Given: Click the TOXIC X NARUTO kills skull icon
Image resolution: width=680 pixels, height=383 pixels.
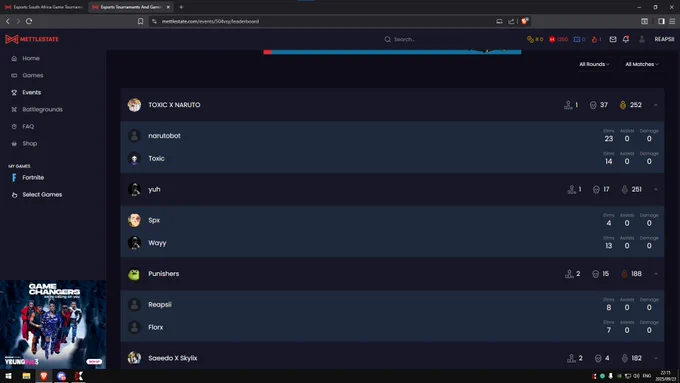Looking at the screenshot, I should click(x=593, y=105).
